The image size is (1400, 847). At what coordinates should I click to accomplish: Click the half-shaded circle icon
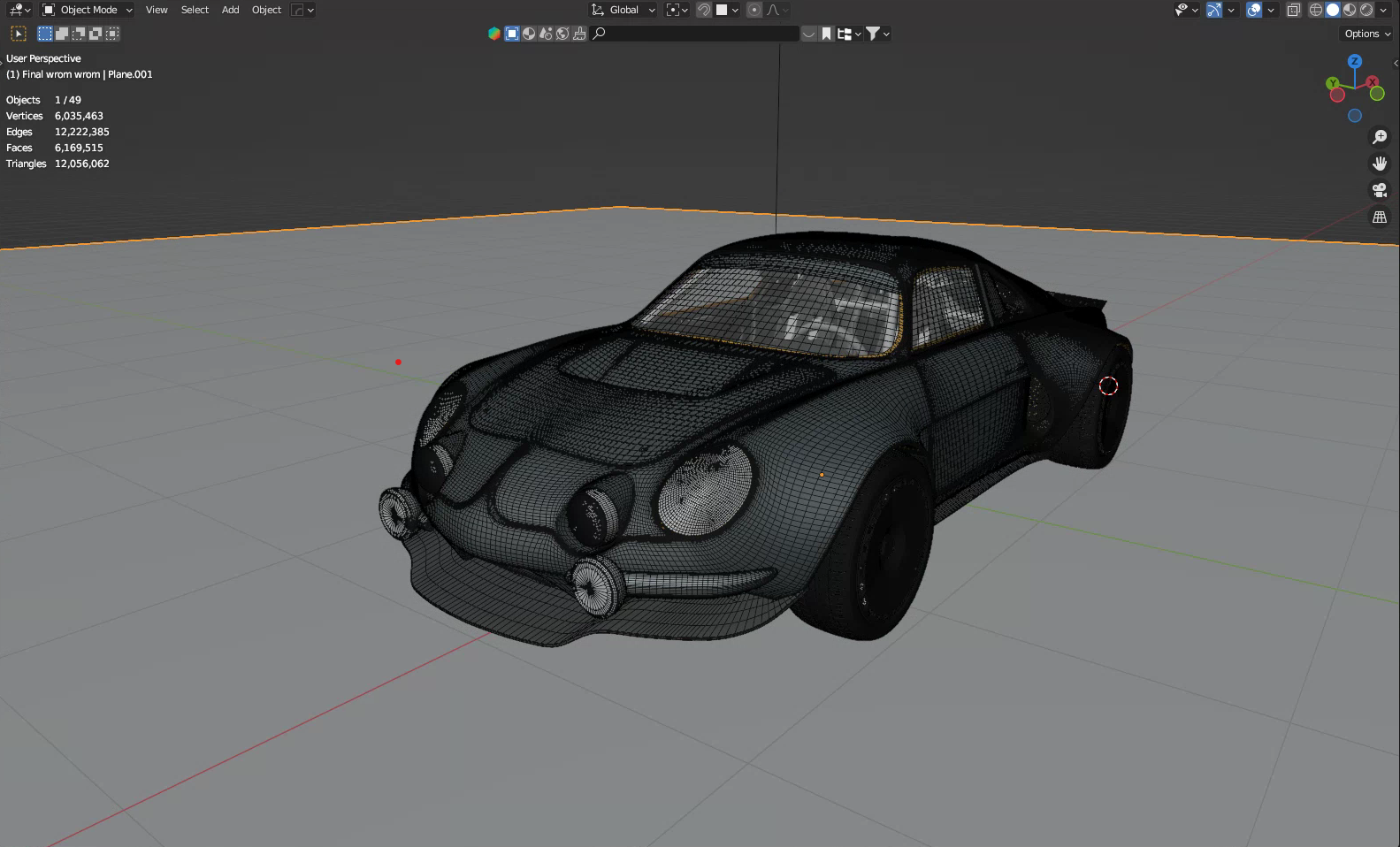529,34
